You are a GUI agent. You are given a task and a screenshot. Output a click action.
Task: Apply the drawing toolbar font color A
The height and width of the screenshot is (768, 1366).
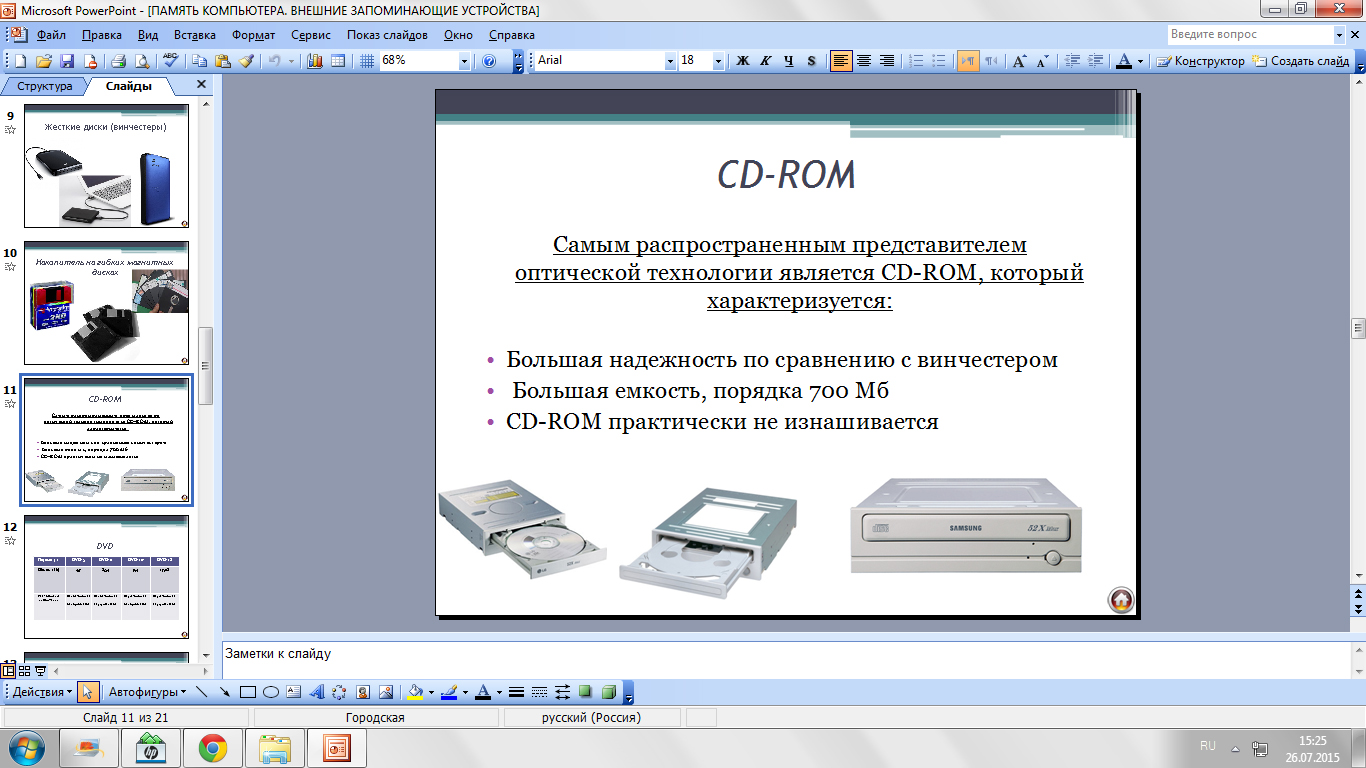(x=483, y=692)
